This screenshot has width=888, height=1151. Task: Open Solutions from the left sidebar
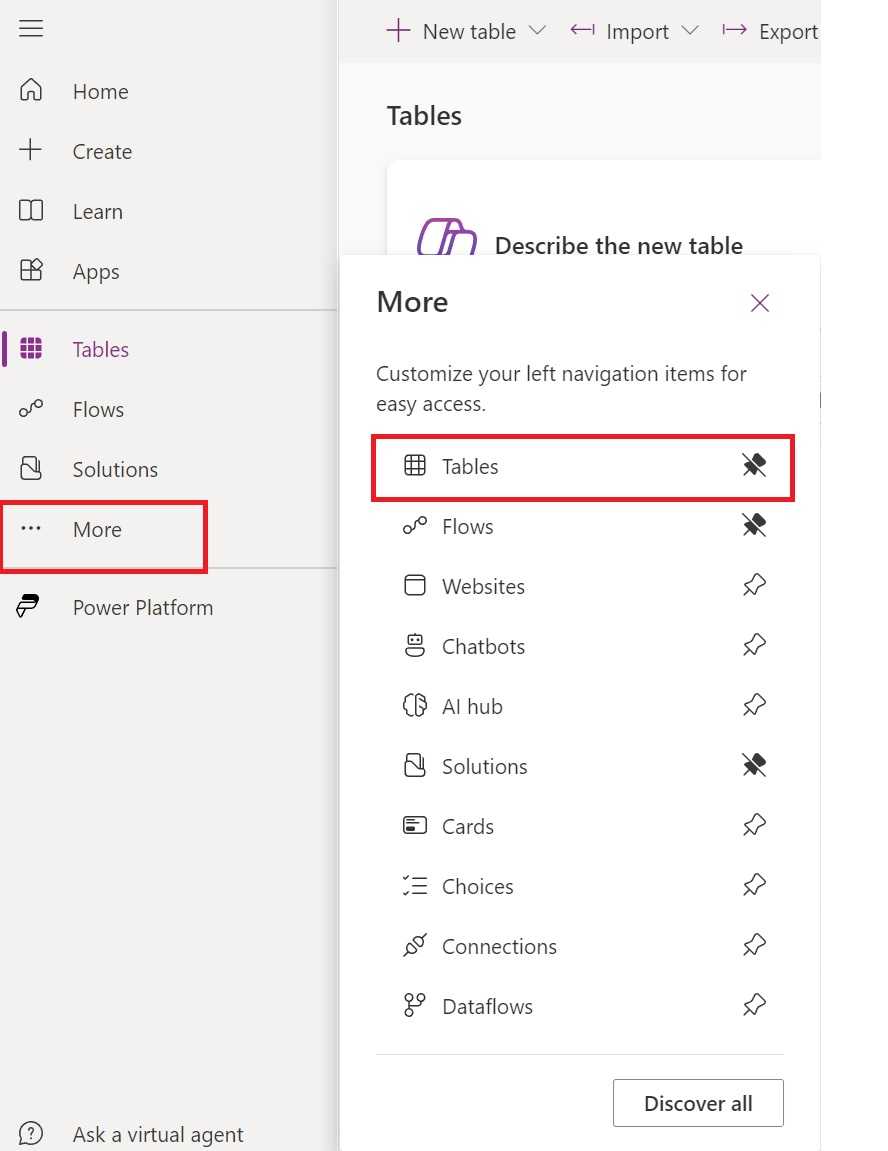[x=115, y=469]
